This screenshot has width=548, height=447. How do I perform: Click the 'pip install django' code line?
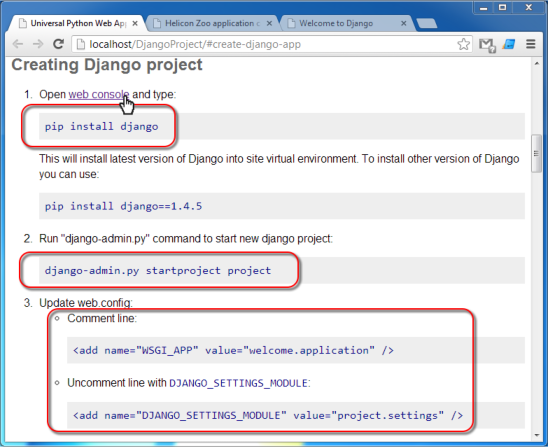pos(101,127)
